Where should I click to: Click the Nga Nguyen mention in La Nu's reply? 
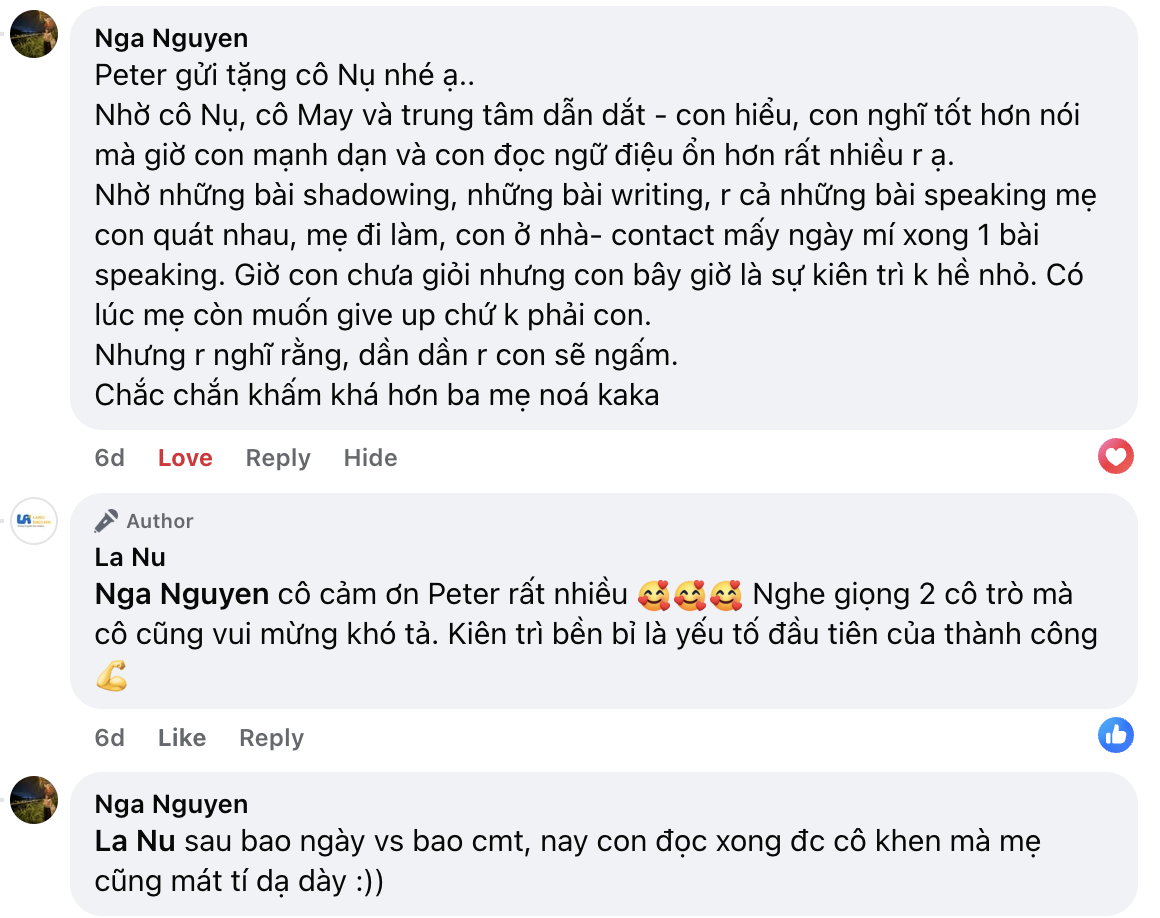(x=178, y=594)
